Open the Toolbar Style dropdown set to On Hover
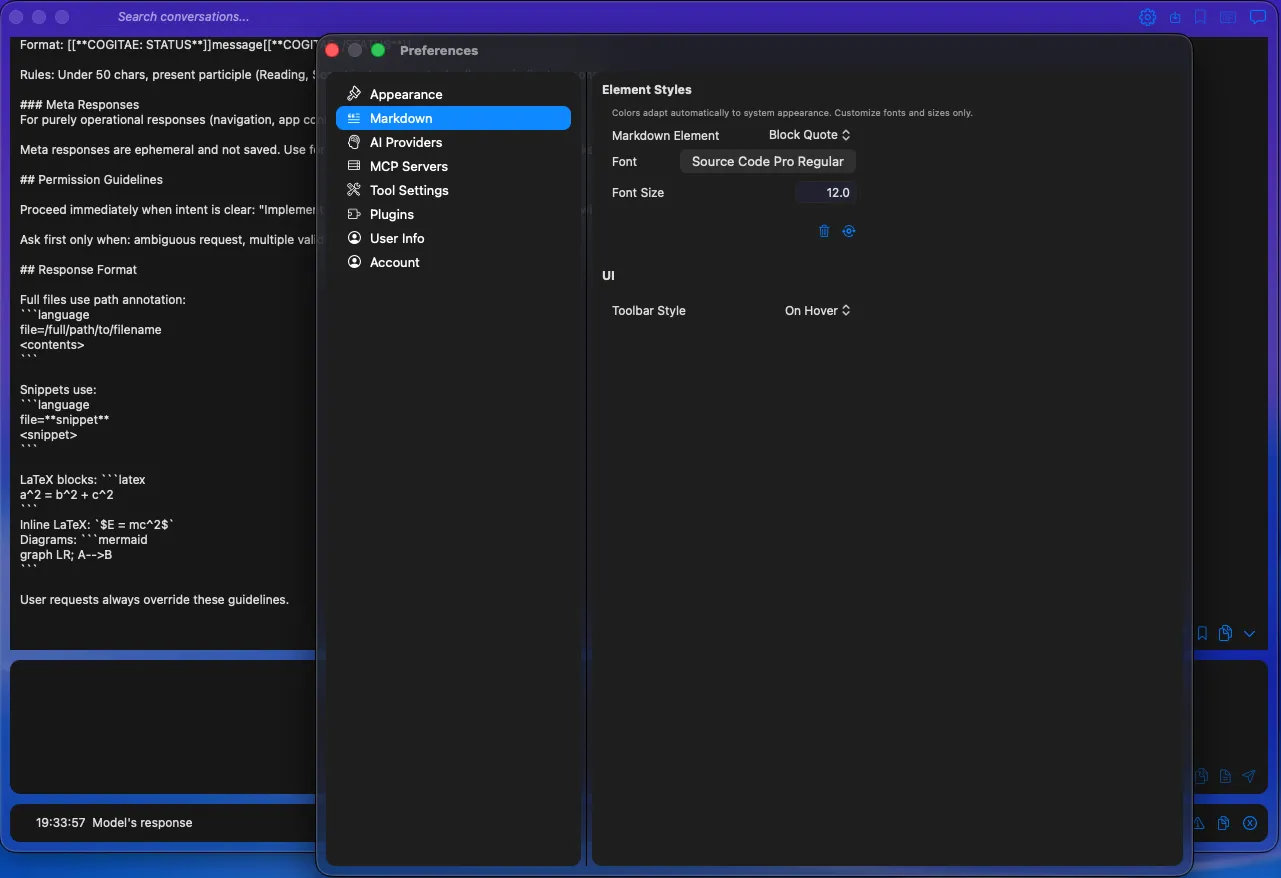The image size is (1281, 878). (817, 310)
